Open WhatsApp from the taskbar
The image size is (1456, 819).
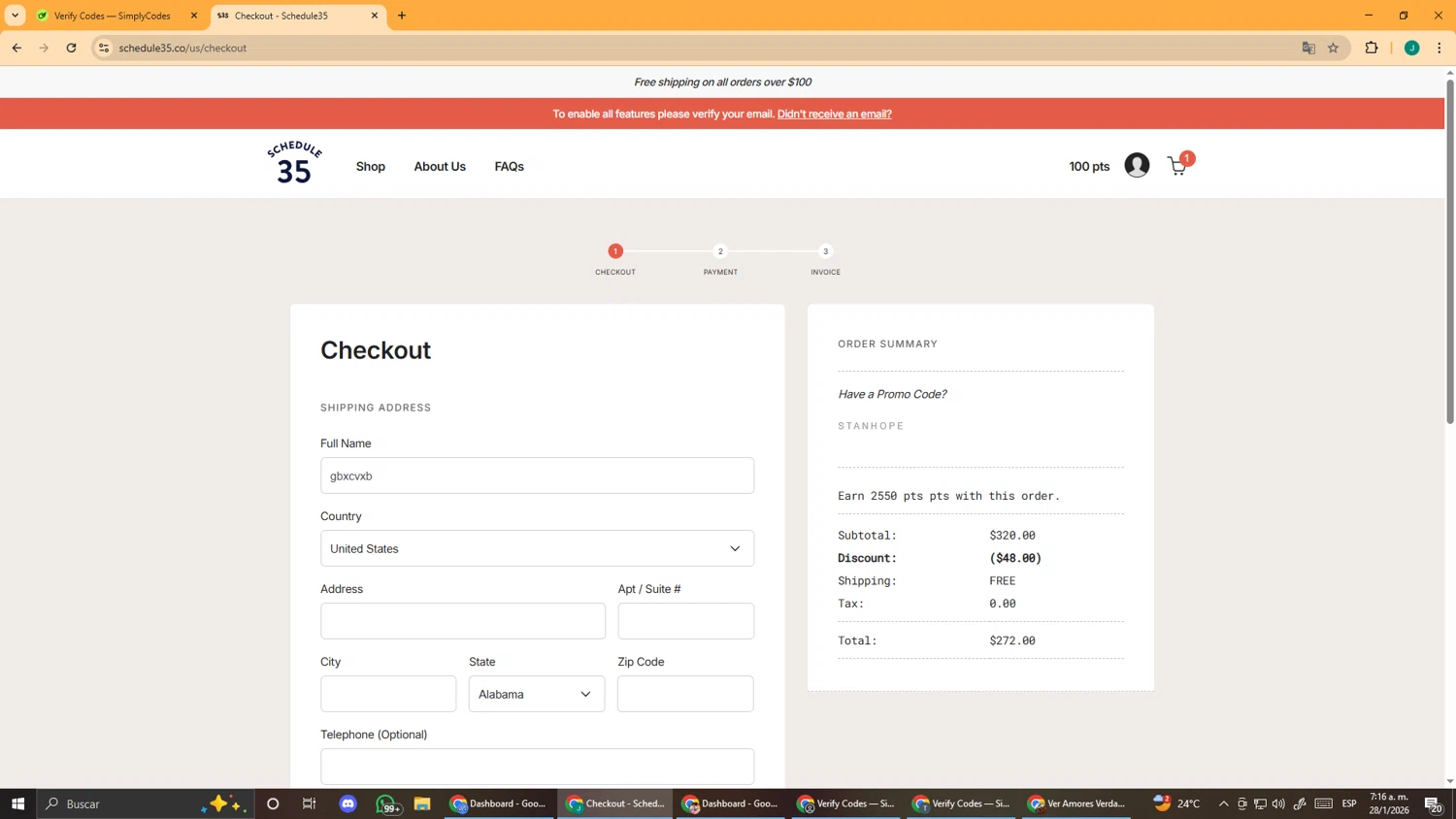[386, 803]
